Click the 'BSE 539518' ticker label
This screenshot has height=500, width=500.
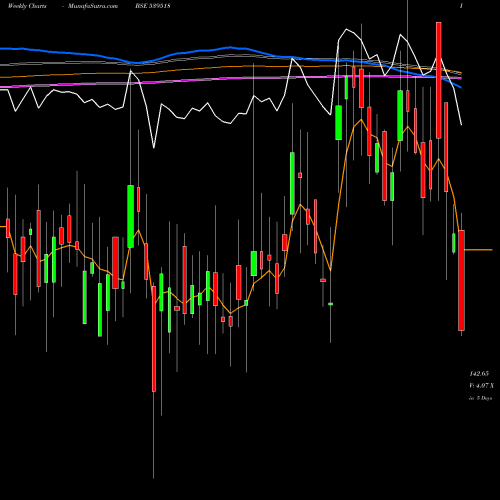point(154,6)
